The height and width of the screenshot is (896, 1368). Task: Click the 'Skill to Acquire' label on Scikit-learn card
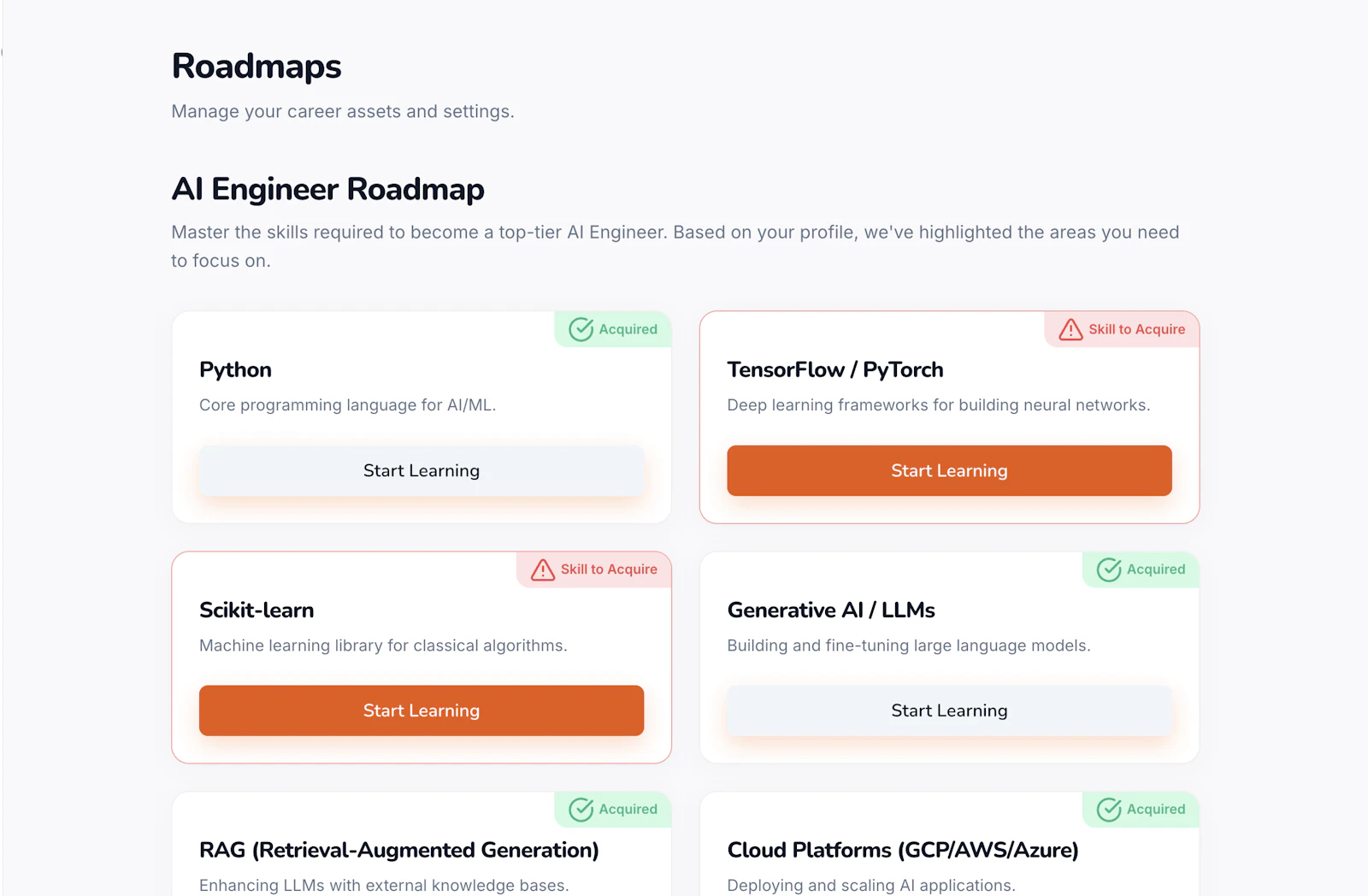609,569
